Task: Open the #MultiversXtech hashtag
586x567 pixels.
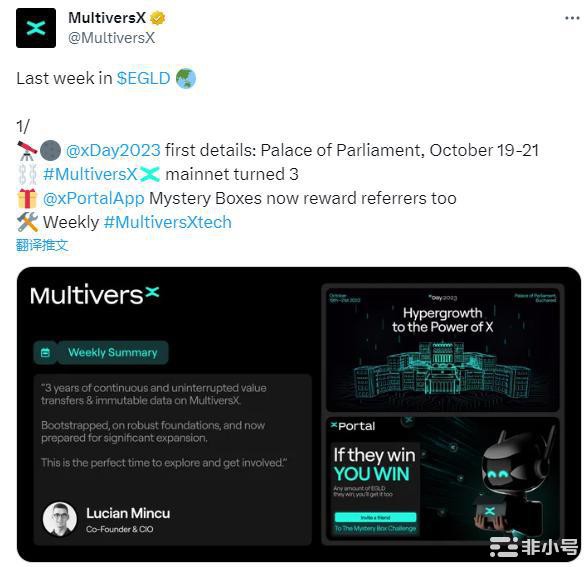Action: [167, 222]
